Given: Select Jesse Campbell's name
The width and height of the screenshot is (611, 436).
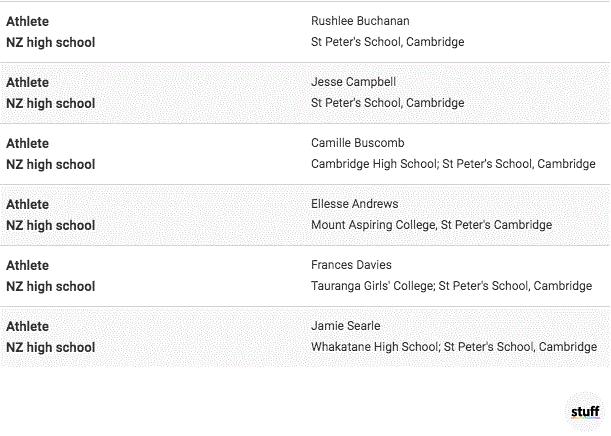Looking at the screenshot, I should [x=353, y=82].
